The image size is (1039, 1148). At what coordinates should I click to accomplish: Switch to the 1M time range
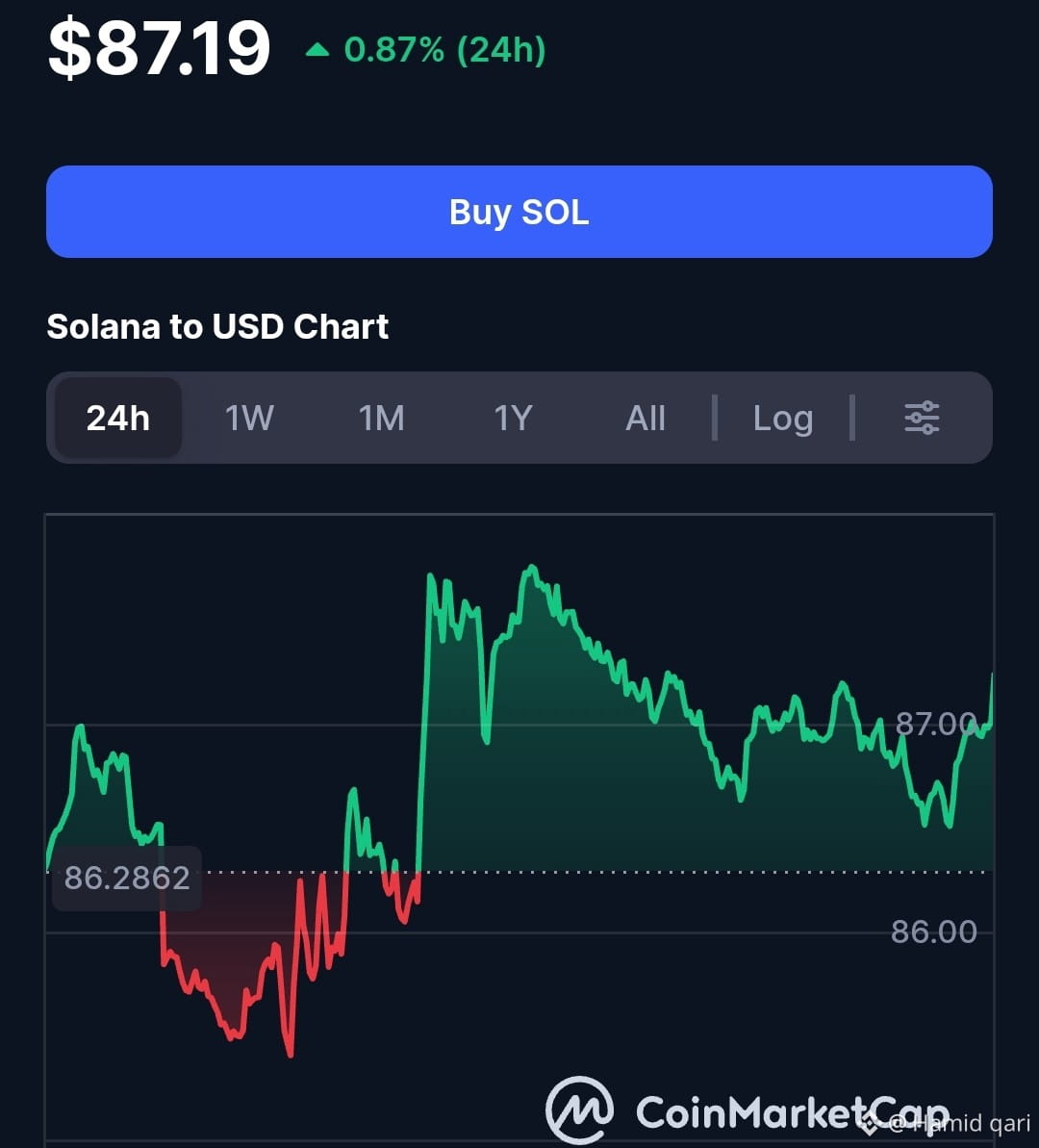pos(381,418)
